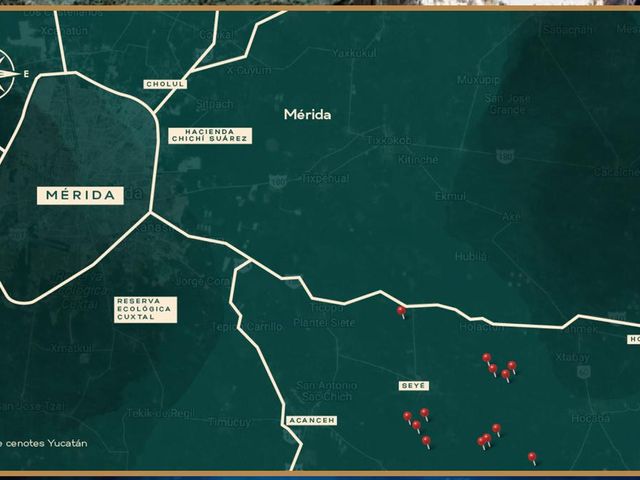Click the 180 highway shield near Tixpehual
This screenshot has width=640, height=480.
pos(278,181)
